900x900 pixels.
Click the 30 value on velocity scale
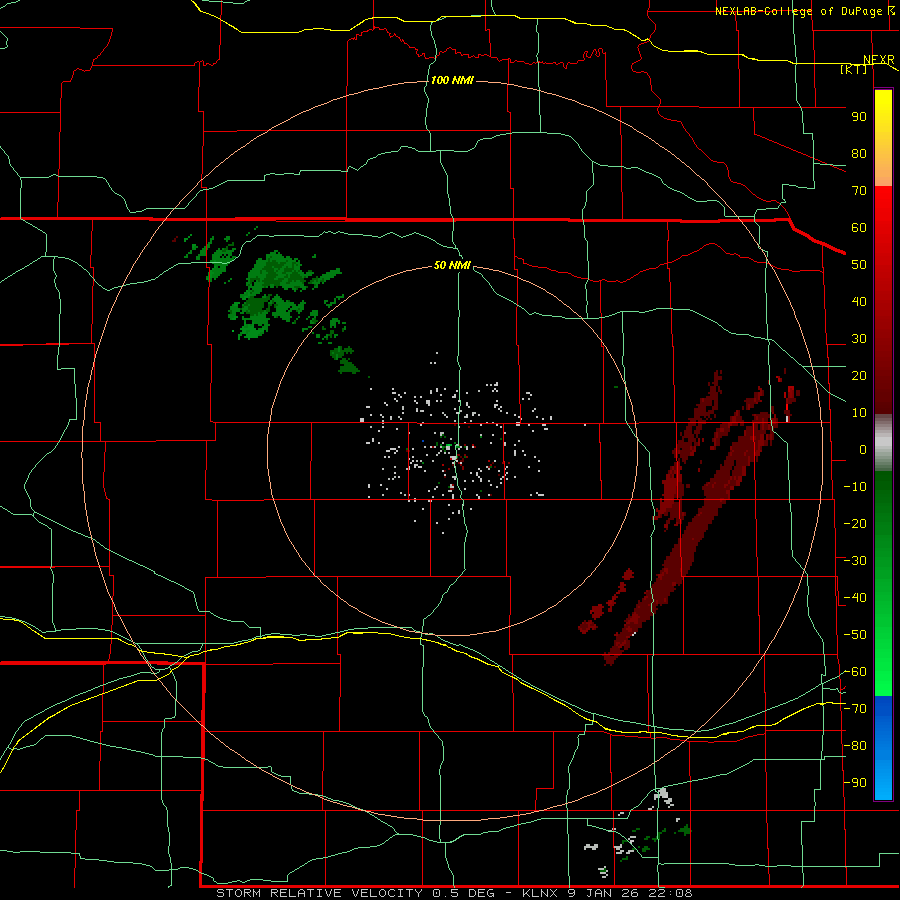coord(859,339)
